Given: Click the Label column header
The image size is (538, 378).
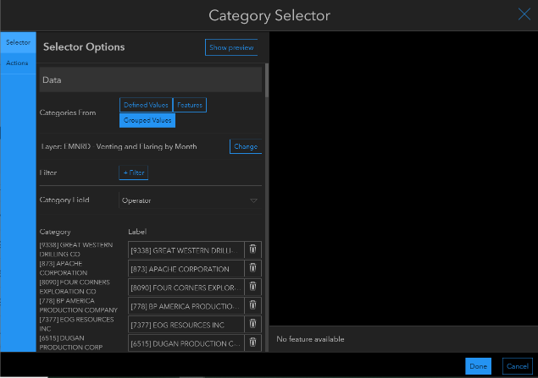Looking at the screenshot, I should tap(137, 232).
